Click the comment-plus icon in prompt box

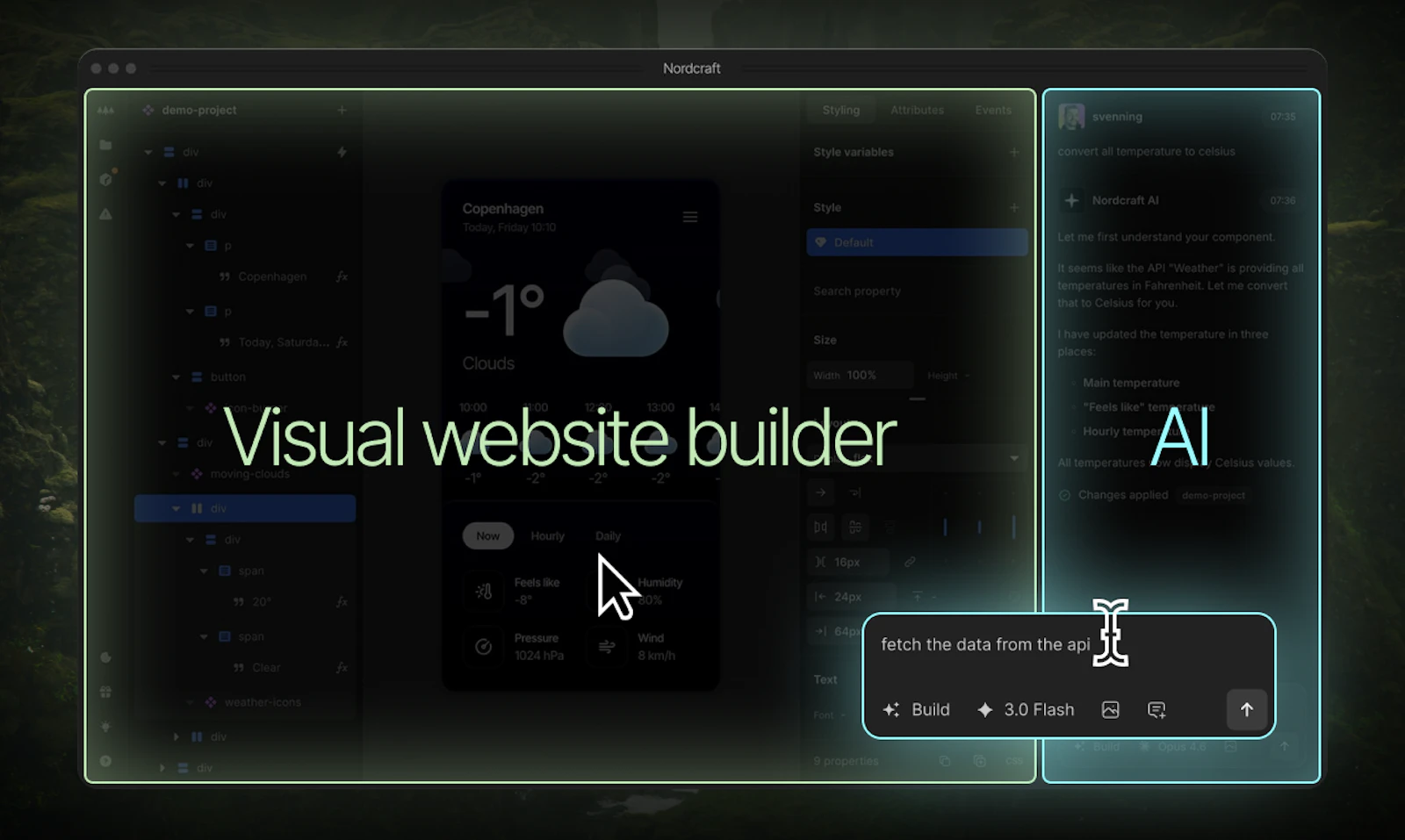coord(1156,710)
